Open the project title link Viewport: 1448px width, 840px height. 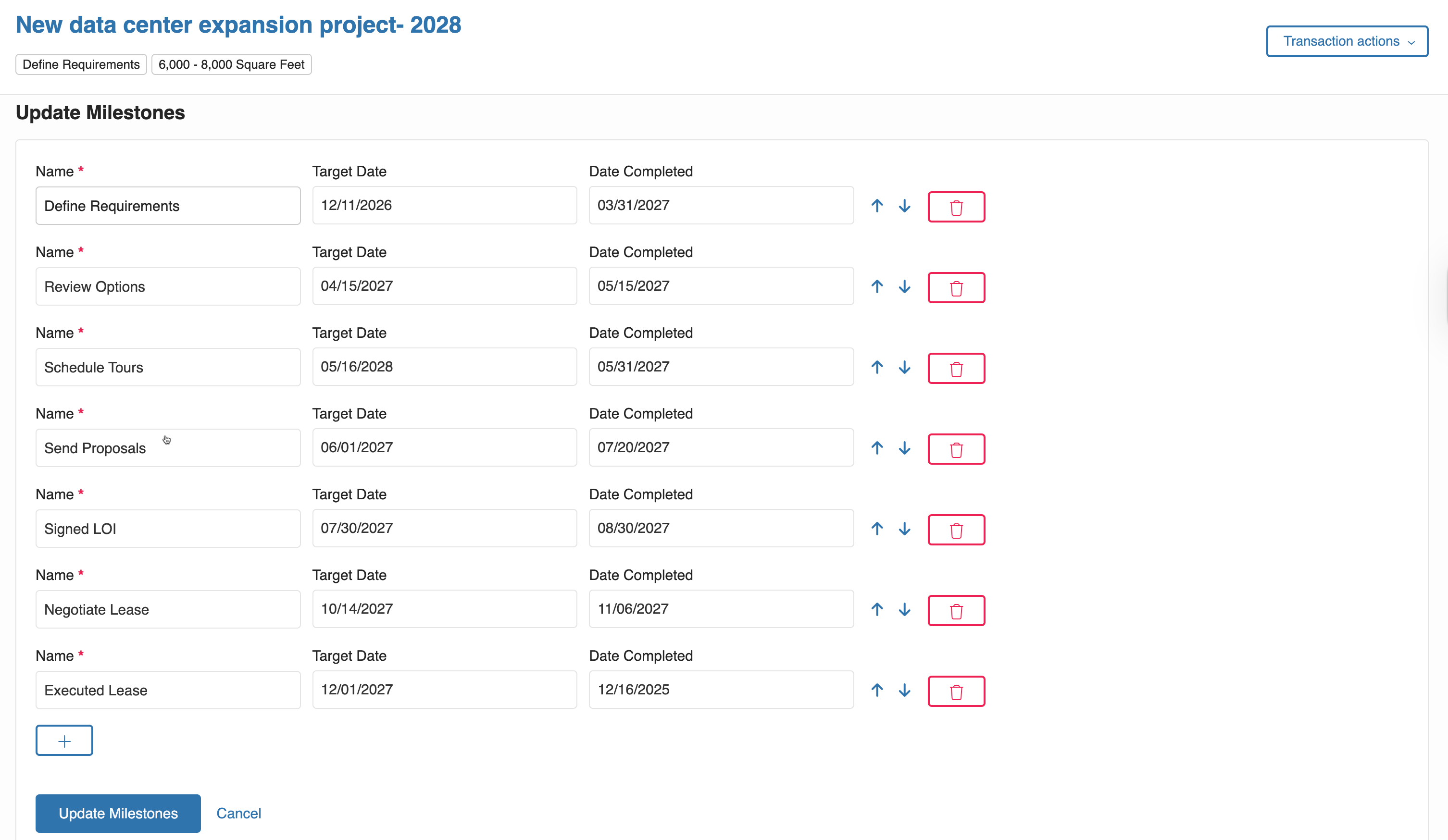click(x=238, y=25)
